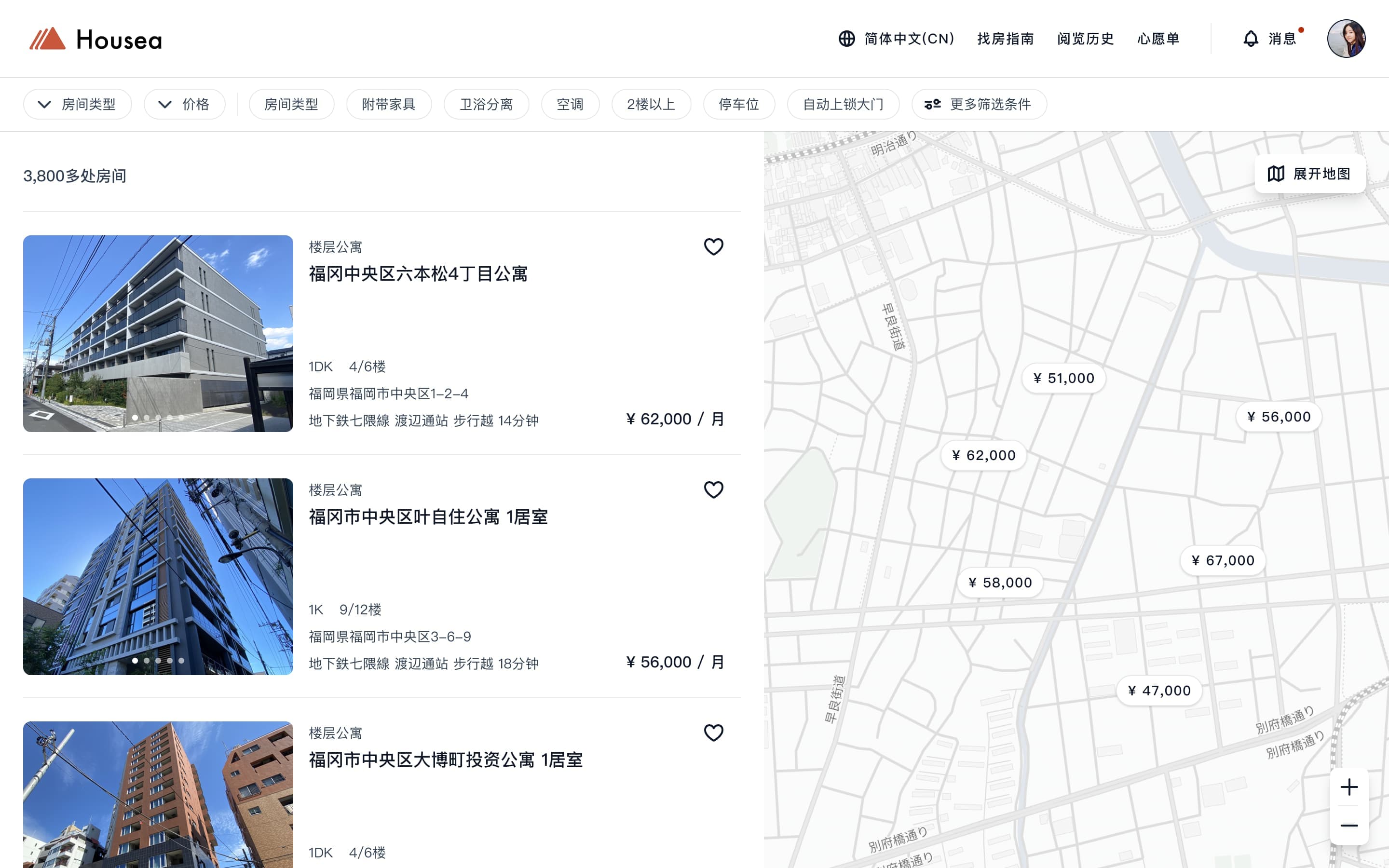Open the user profile avatar

pos(1346,39)
